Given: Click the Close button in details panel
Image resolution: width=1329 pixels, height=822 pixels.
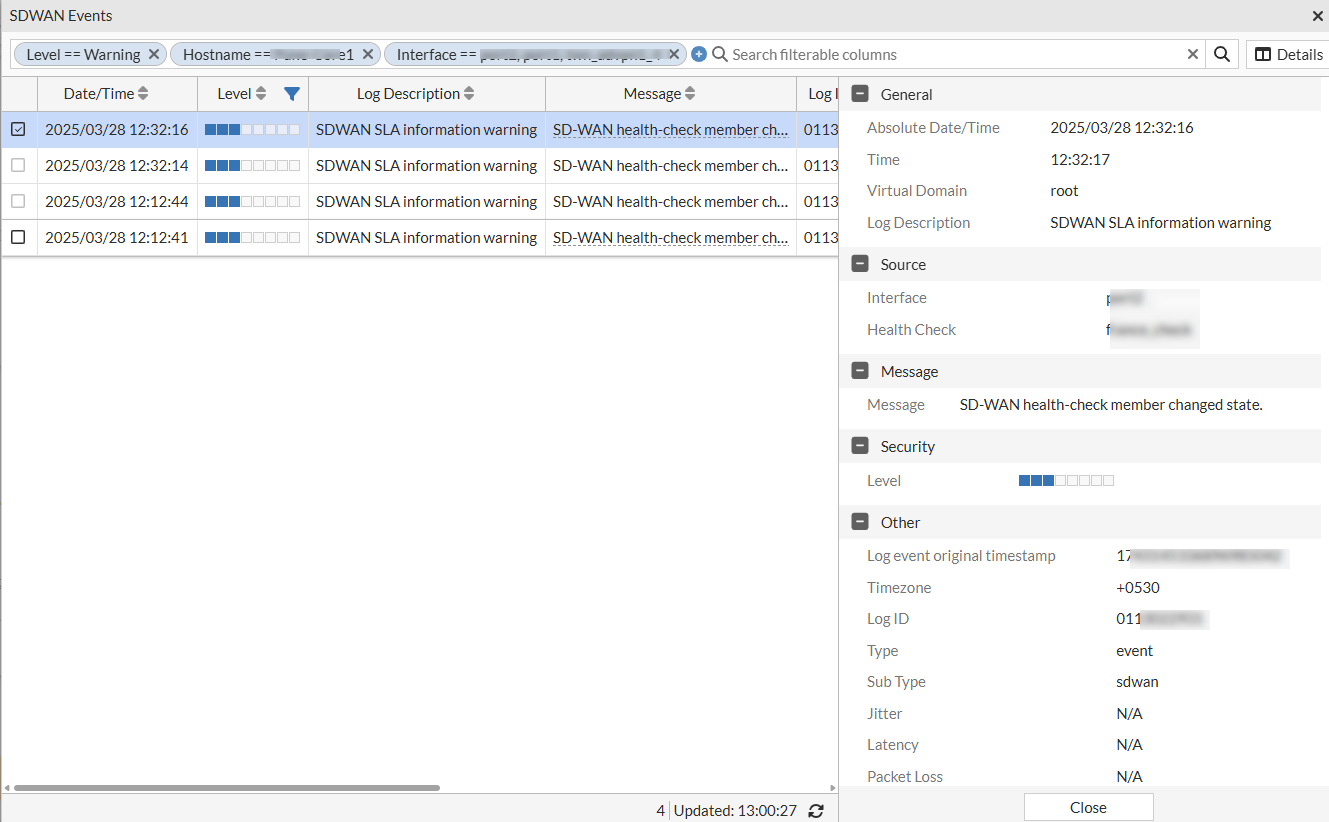Looking at the screenshot, I should tap(1088, 807).
